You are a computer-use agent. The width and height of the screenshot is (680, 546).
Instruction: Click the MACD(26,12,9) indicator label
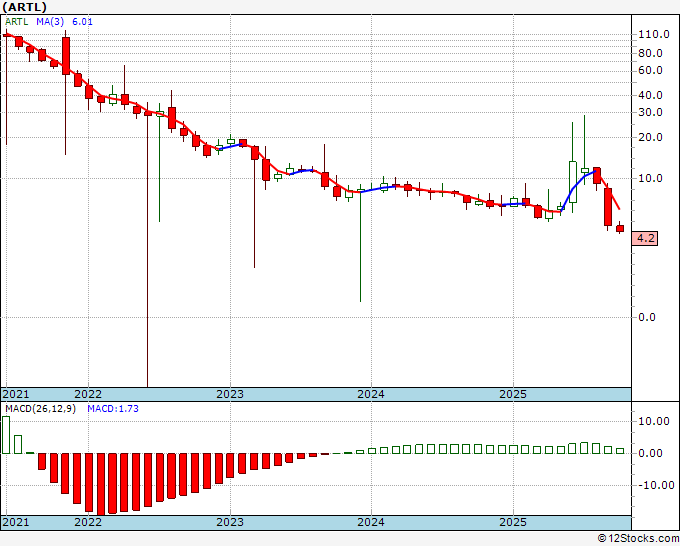coord(40,409)
